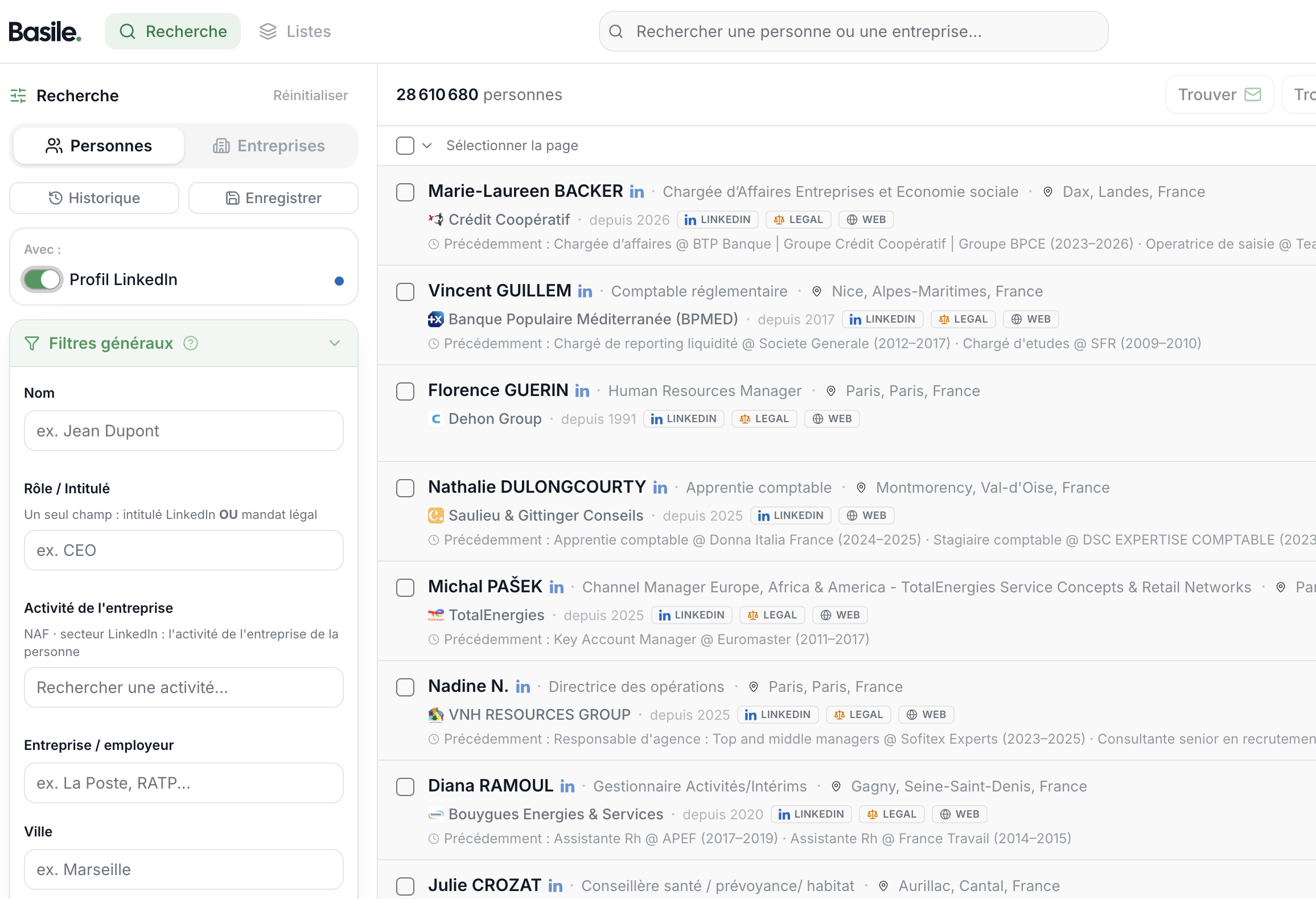Click the WEB badge for VNH RESOURCES GROUP

click(x=926, y=715)
